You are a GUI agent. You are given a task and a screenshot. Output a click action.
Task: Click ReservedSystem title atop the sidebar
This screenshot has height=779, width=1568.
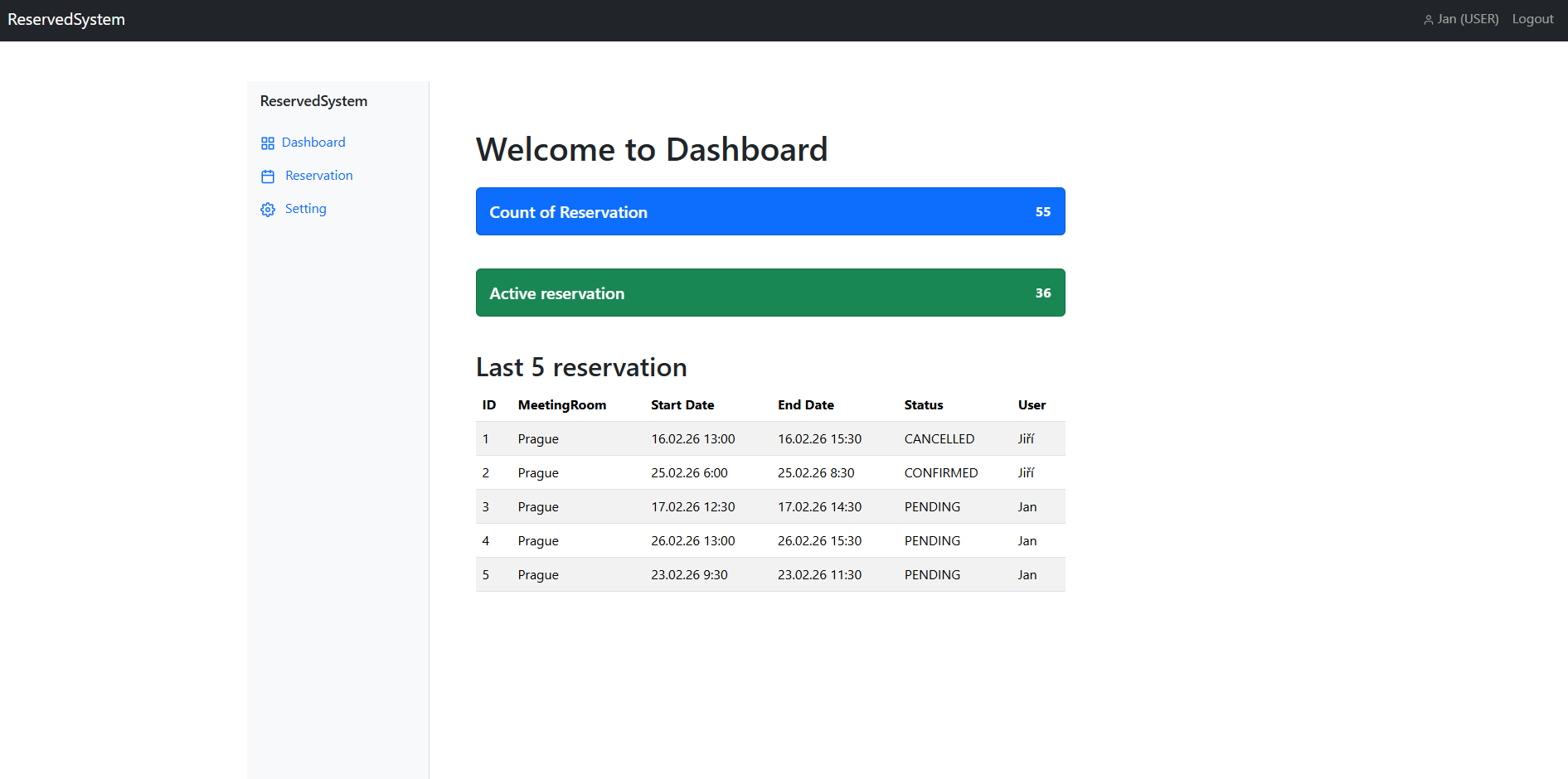click(313, 100)
